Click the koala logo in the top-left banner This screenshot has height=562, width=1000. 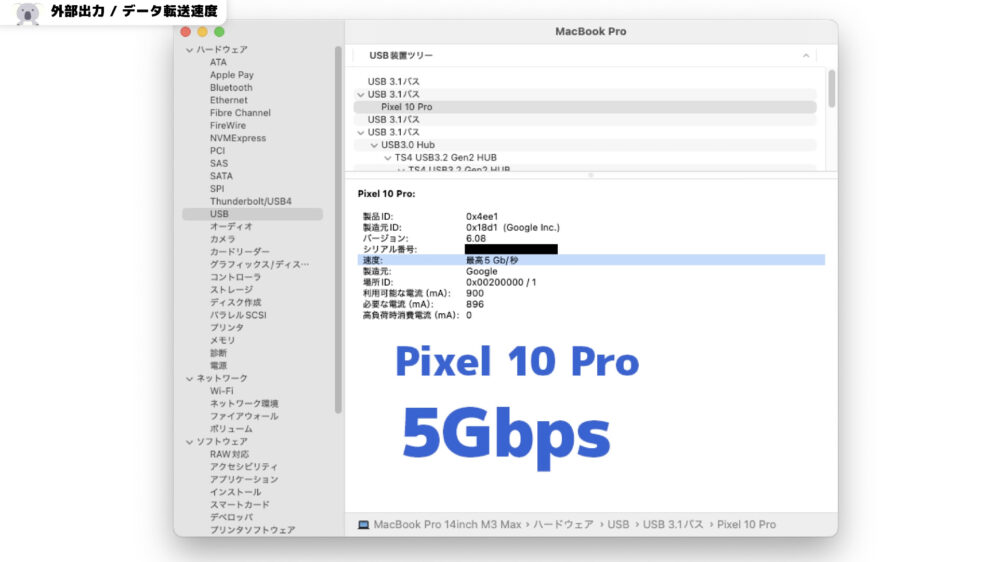(27, 14)
